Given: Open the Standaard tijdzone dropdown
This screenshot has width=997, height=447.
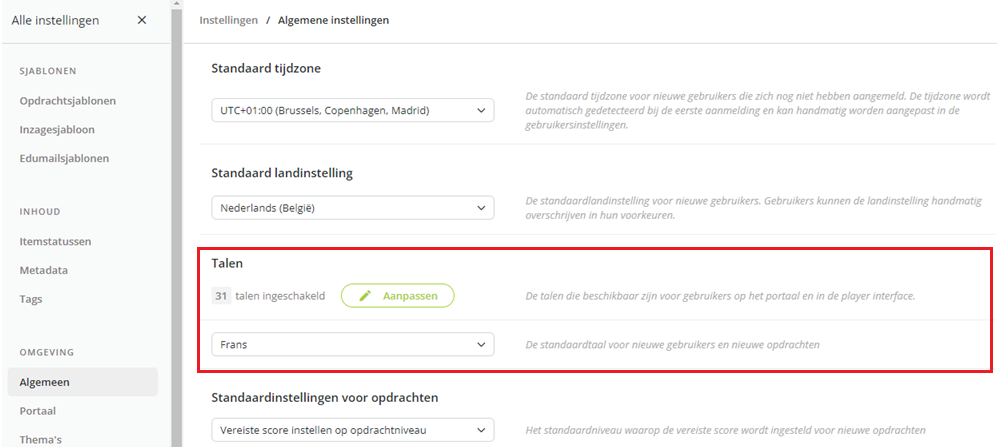Looking at the screenshot, I should (353, 110).
